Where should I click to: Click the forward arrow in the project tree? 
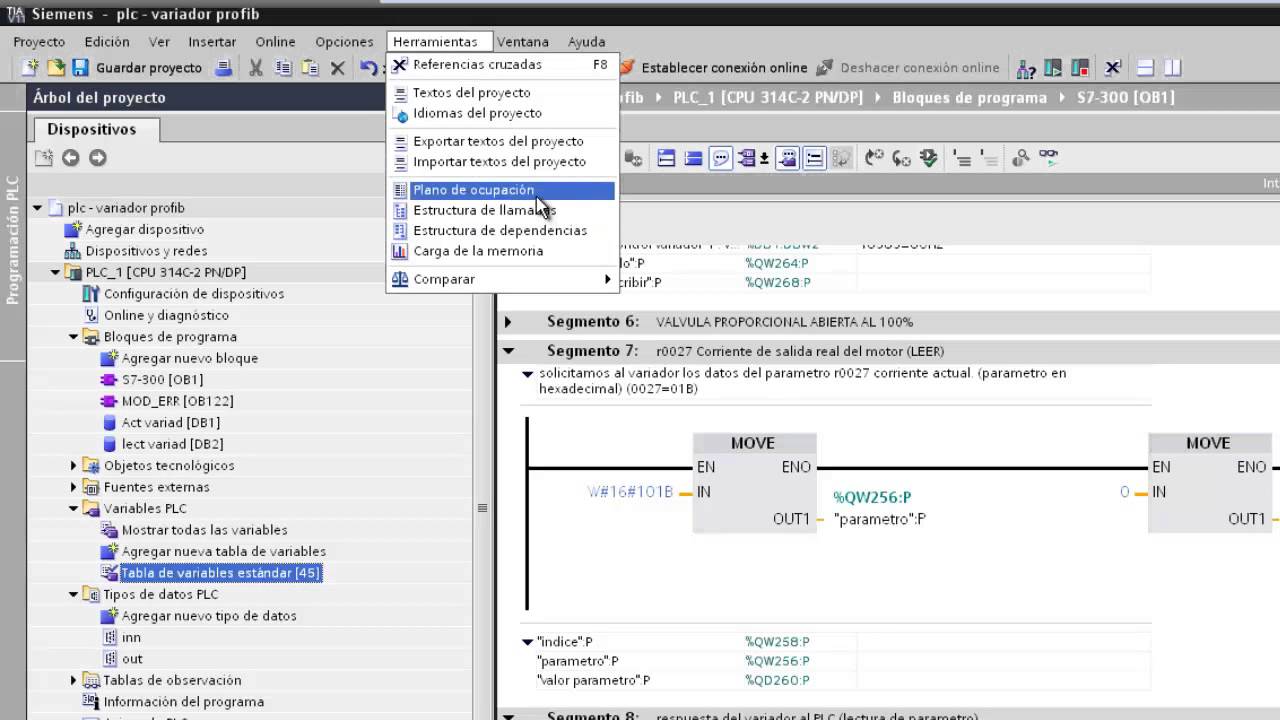[97, 158]
